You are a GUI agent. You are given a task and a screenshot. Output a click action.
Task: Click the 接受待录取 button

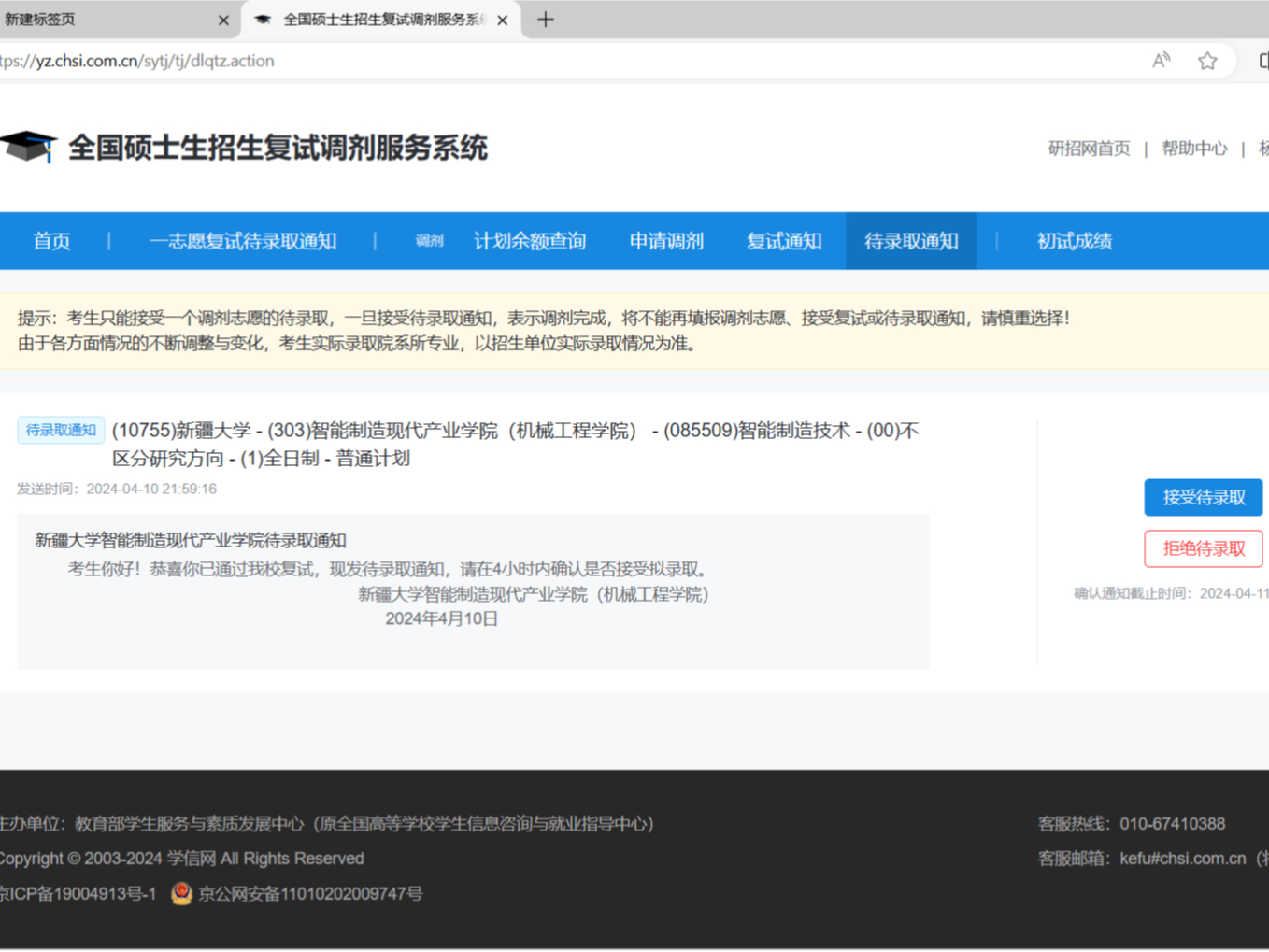[x=1204, y=497]
